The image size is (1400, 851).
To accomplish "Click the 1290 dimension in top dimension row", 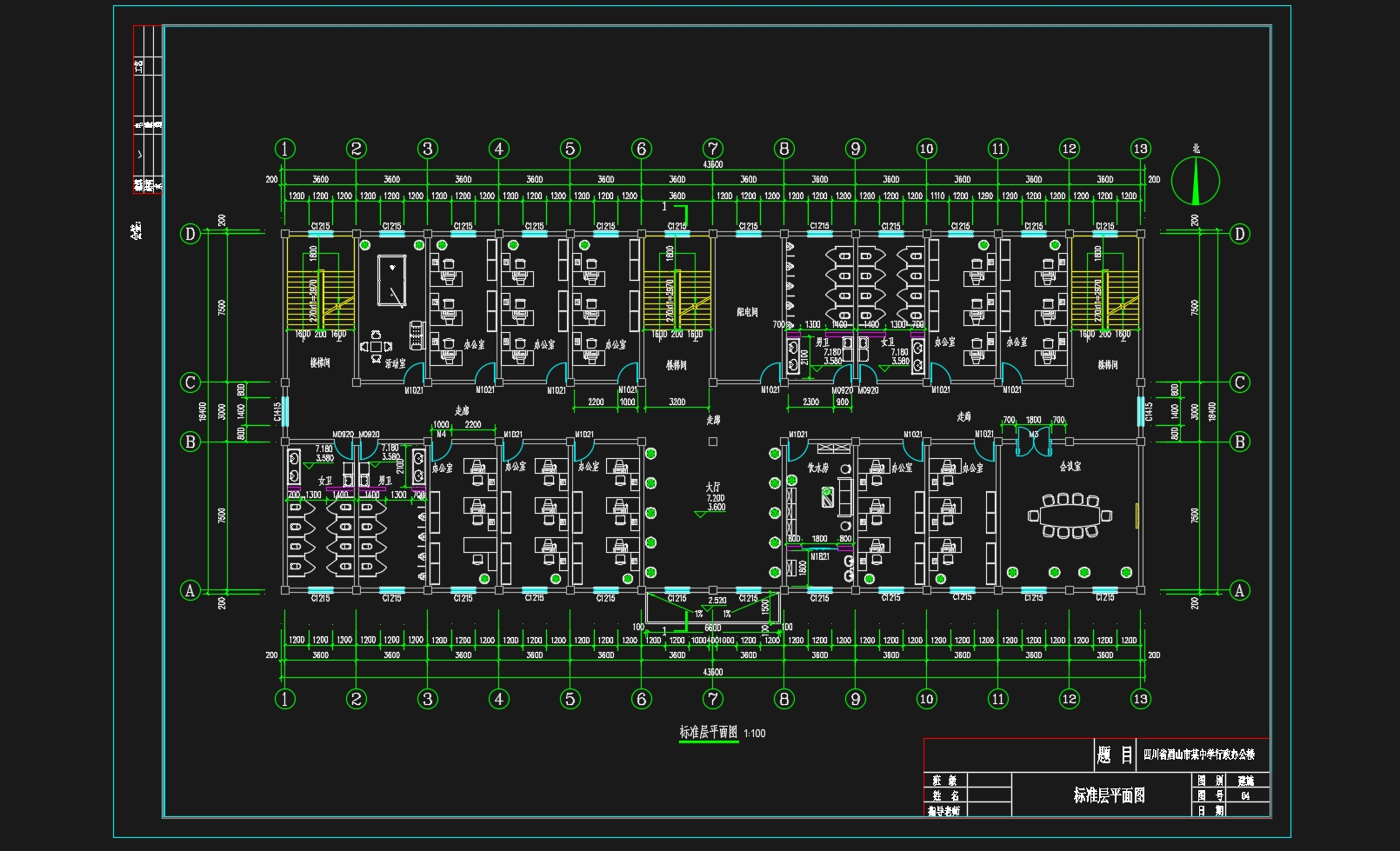I will pos(985,196).
